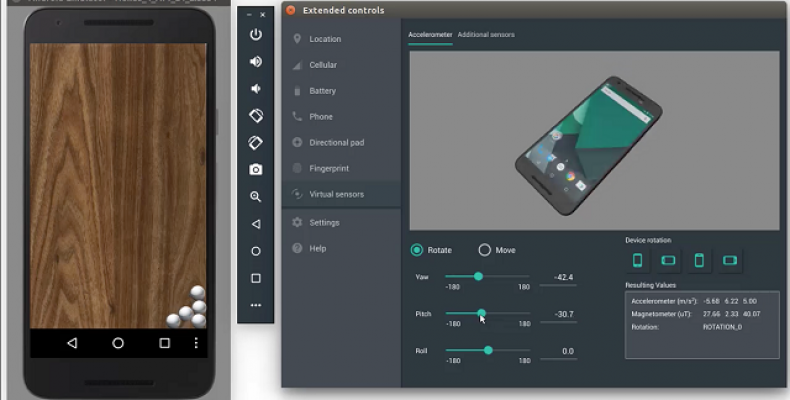Open Cellular settings in sidebar
This screenshot has width=790, height=400.
click(341, 65)
